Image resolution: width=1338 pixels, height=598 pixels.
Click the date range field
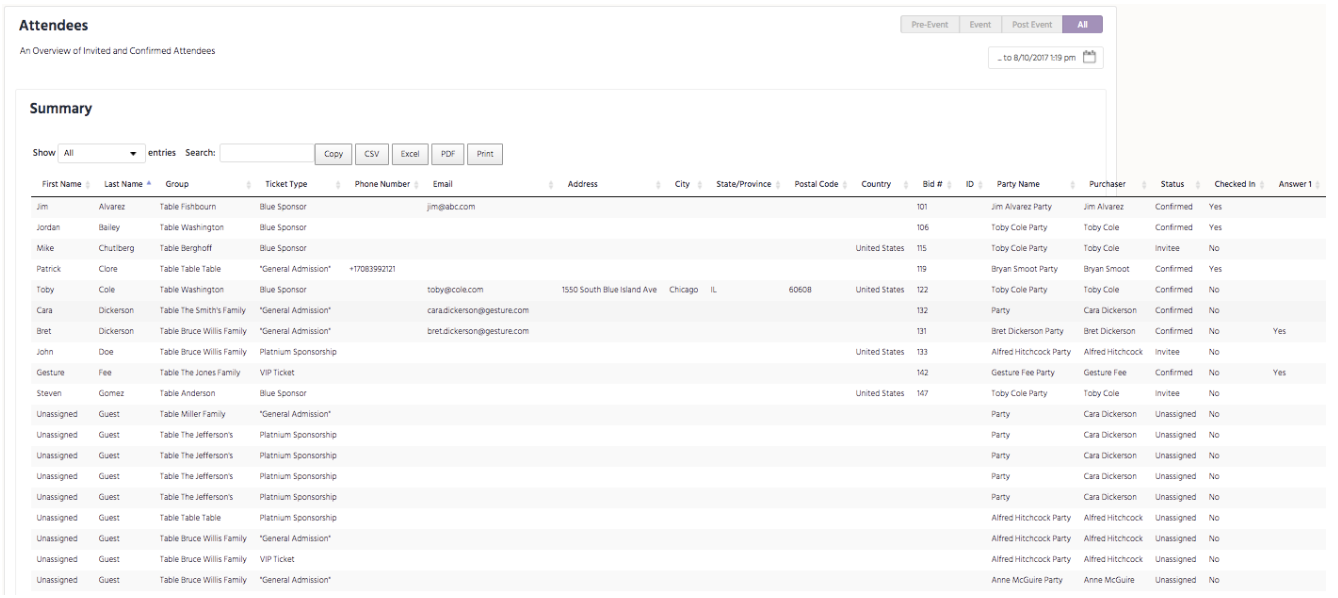1046,57
